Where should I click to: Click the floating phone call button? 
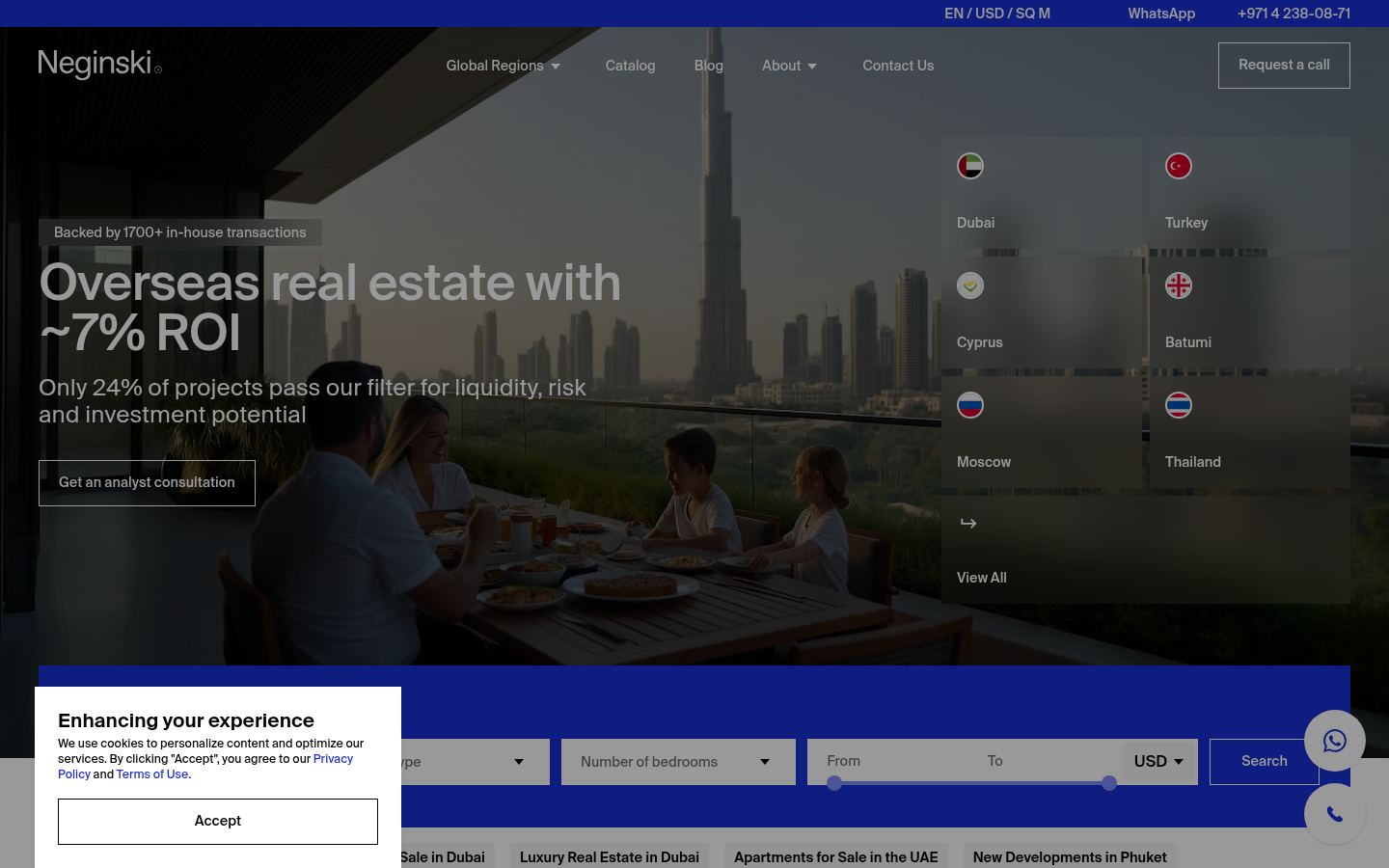click(1335, 814)
